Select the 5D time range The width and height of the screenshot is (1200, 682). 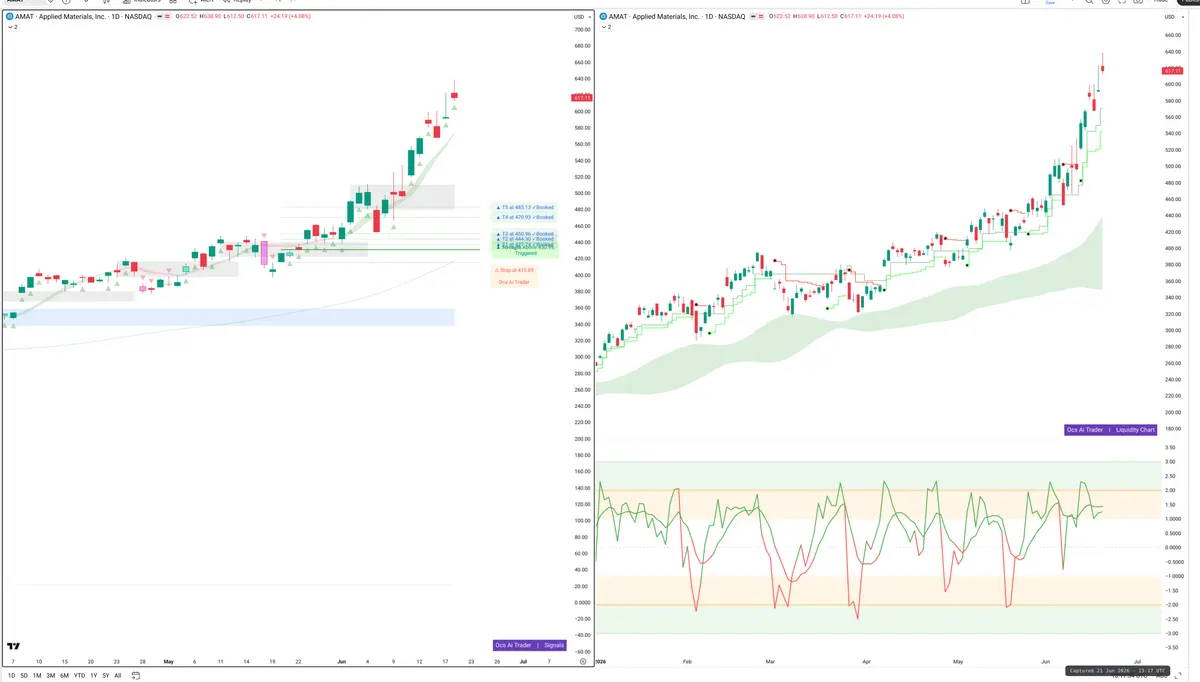coord(24,675)
